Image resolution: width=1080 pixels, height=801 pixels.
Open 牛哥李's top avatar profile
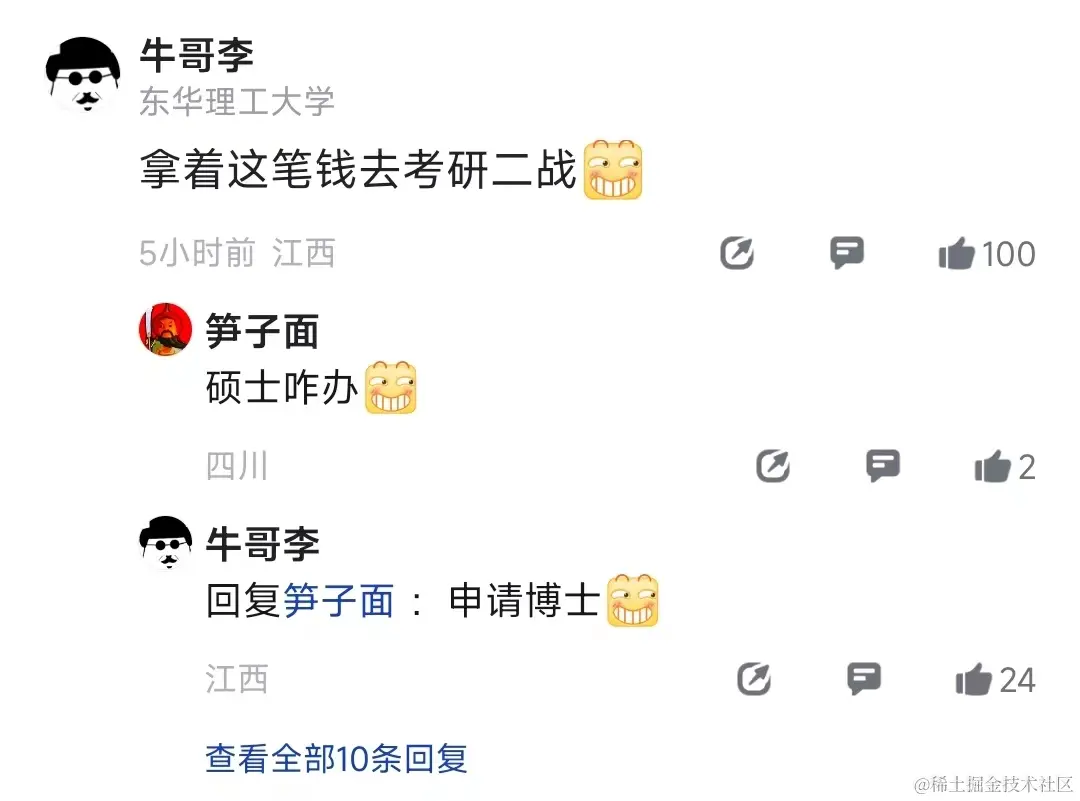point(83,74)
